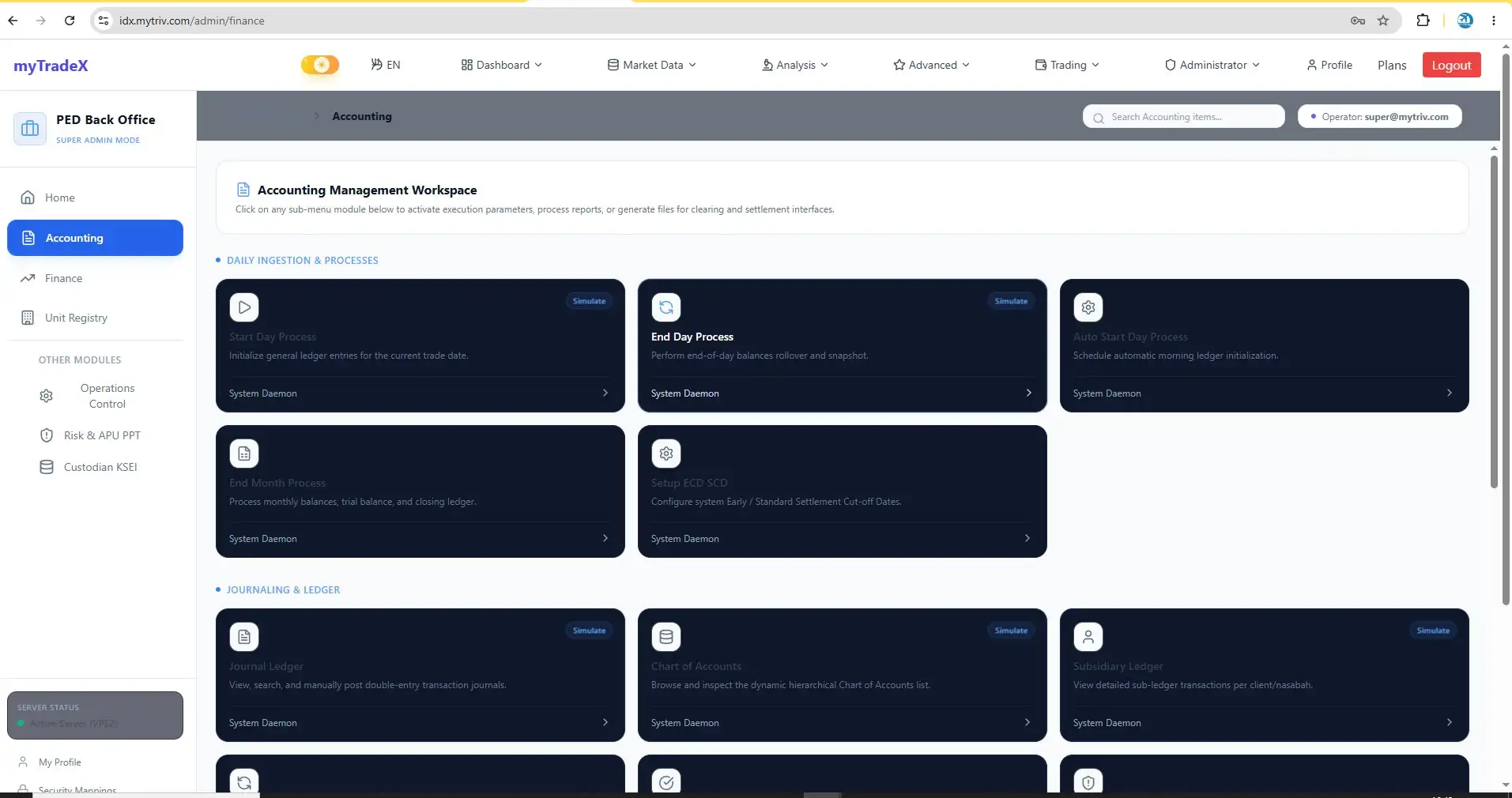Click the Subsidiary Ledger user icon
Screen dimensions: 1512x798
click(x=1088, y=637)
